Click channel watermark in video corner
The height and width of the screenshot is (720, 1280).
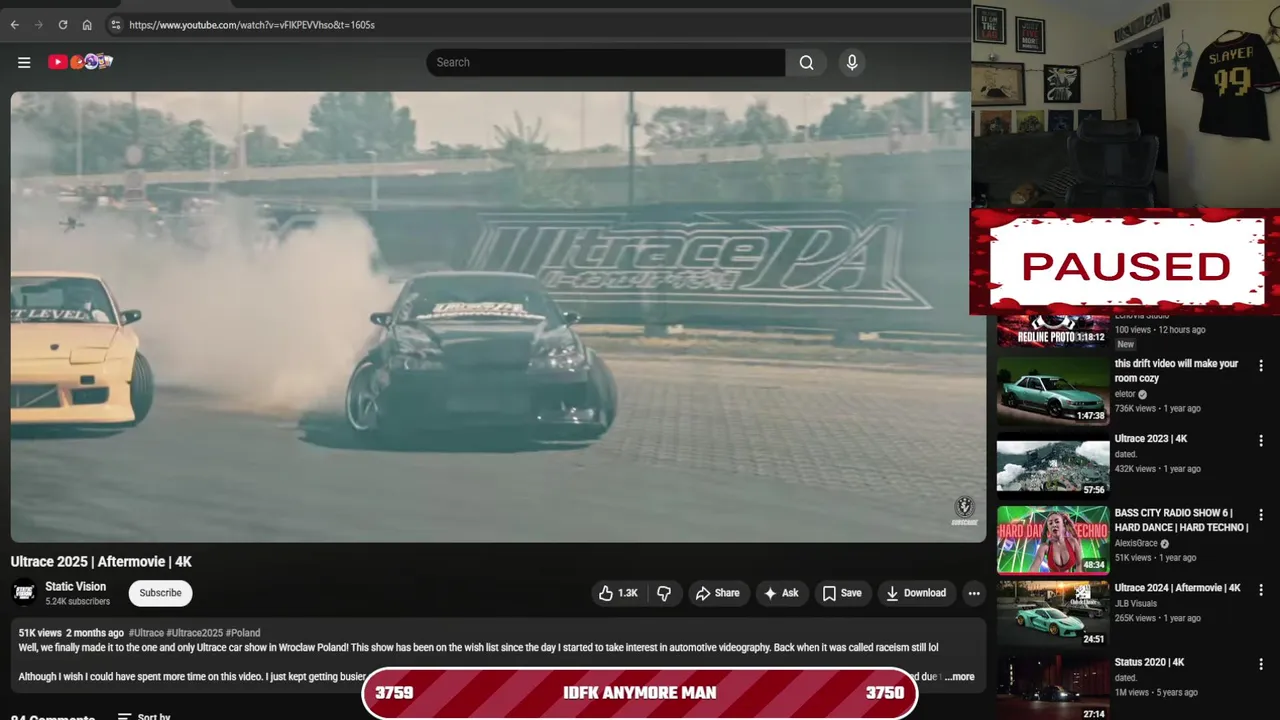point(964,510)
